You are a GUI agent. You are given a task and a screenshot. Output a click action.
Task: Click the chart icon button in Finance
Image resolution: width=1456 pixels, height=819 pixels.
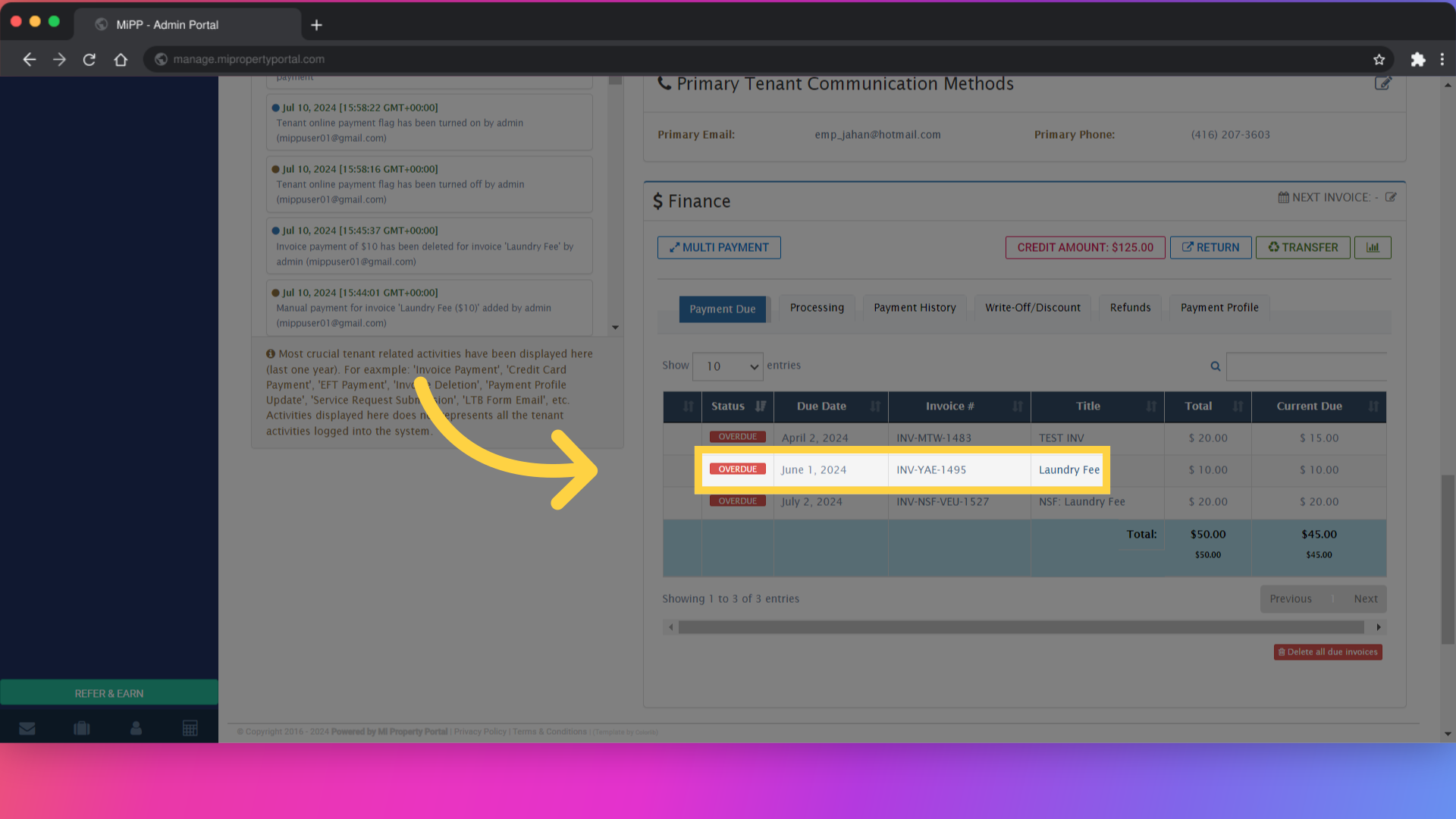[1373, 247]
